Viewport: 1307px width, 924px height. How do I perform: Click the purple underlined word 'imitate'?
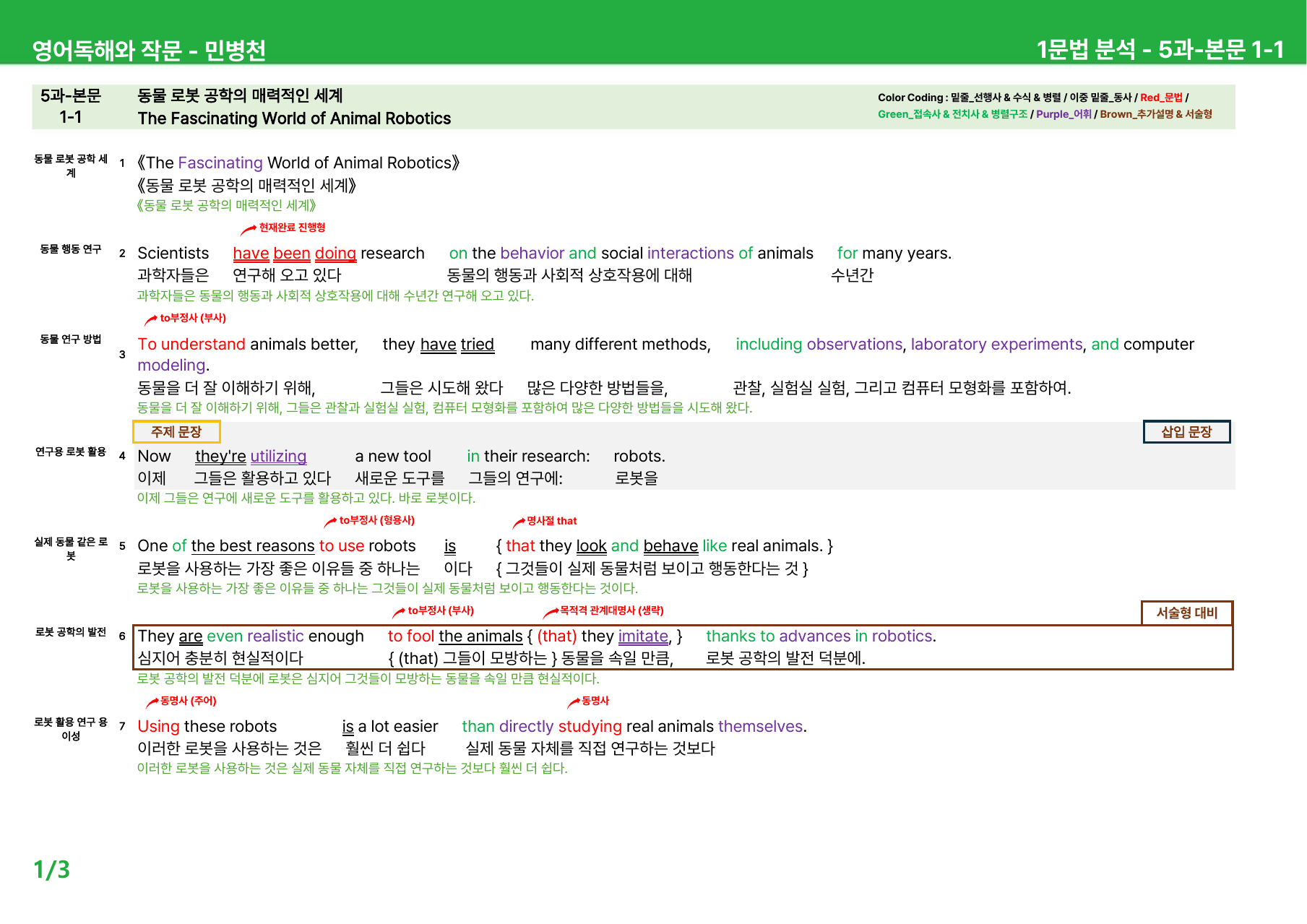(x=643, y=636)
